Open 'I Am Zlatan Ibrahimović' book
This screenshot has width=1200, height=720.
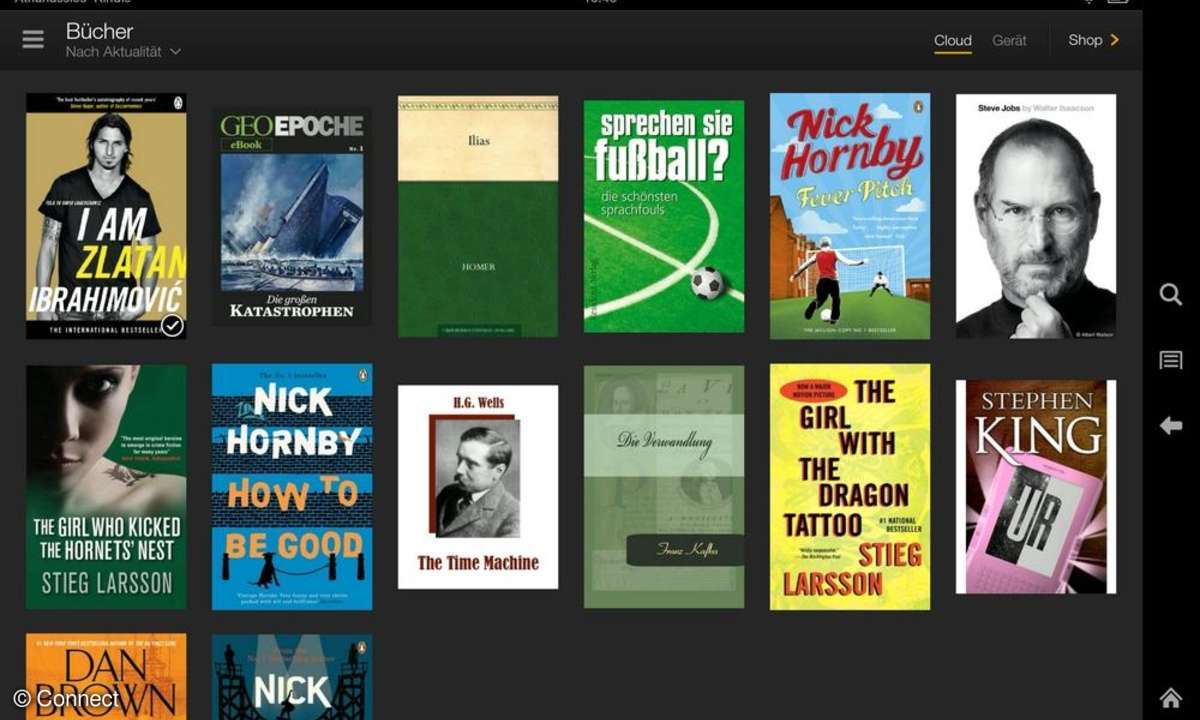(106, 216)
